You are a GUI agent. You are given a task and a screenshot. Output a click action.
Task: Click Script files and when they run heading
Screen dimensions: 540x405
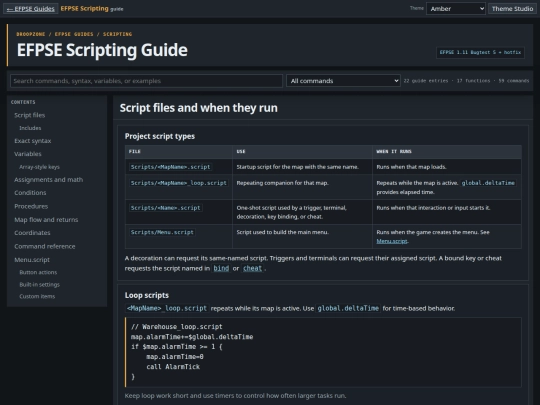click(x=199, y=108)
